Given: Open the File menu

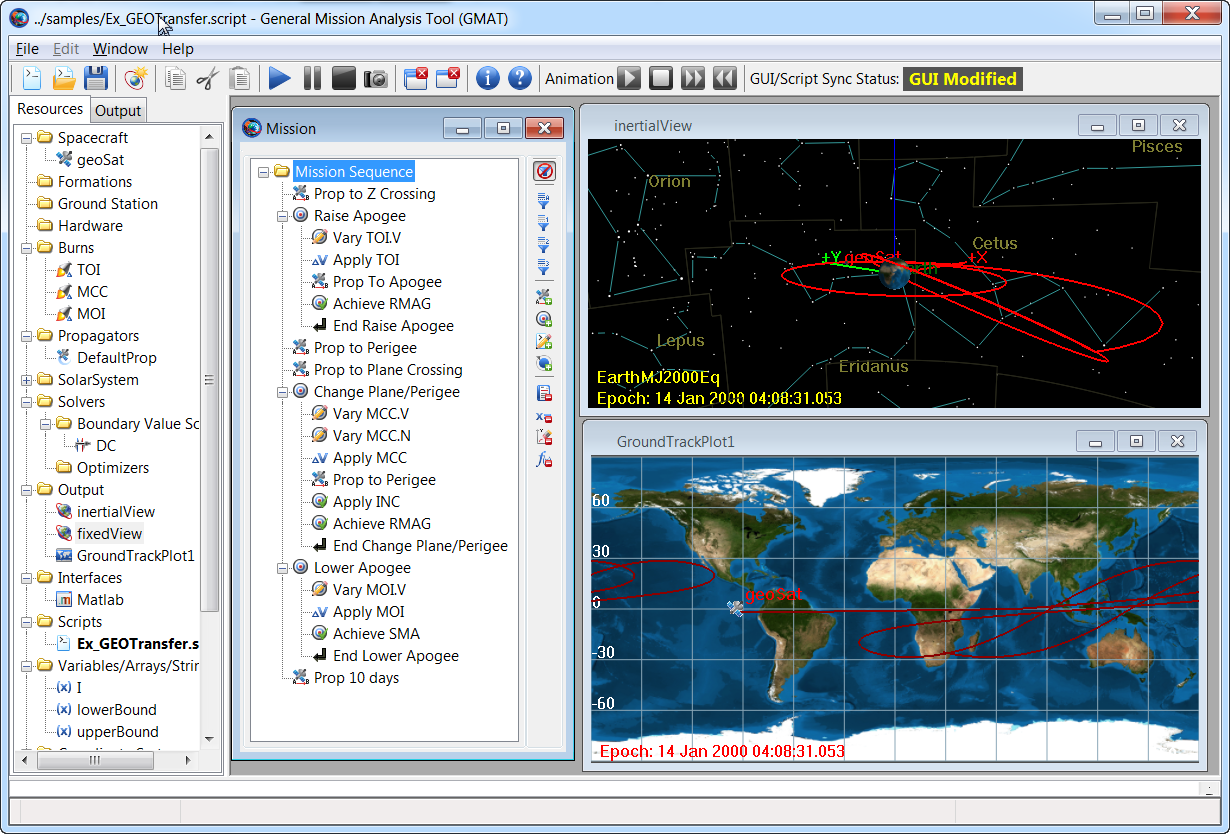Looking at the screenshot, I should pyautogui.click(x=27, y=48).
